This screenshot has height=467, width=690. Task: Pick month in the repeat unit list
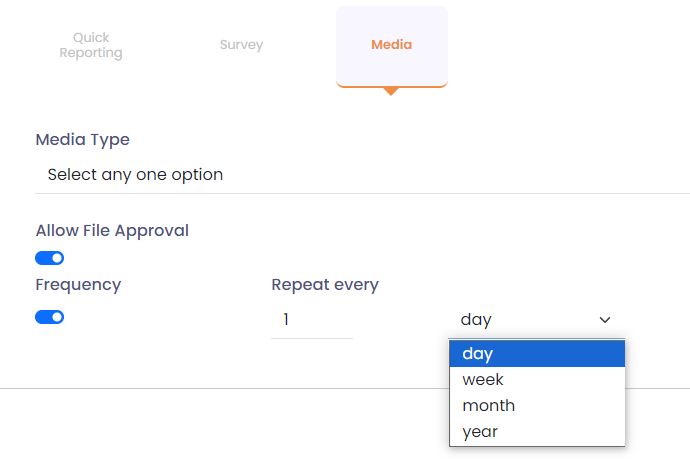tap(537, 406)
